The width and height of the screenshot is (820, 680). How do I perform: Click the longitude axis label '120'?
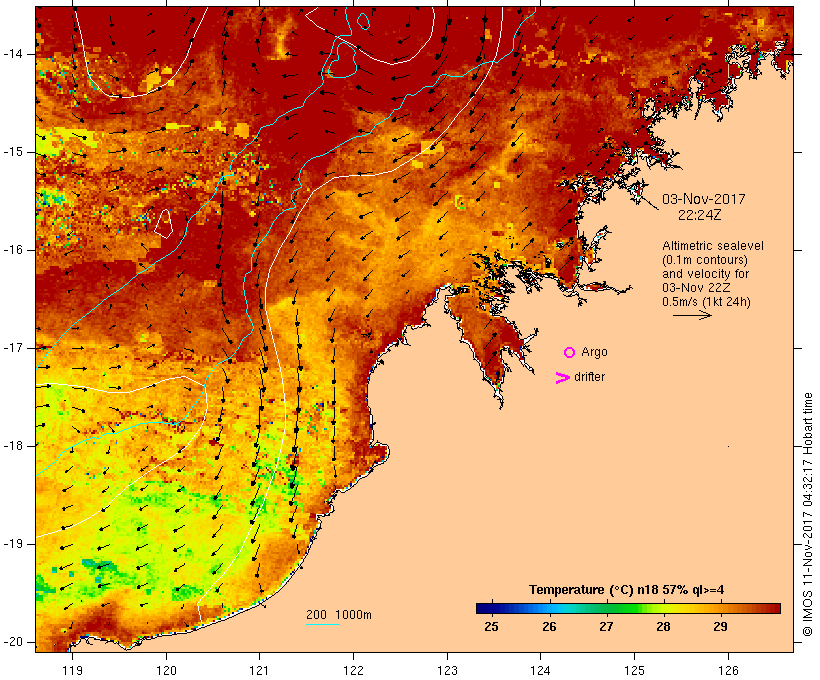(x=166, y=670)
